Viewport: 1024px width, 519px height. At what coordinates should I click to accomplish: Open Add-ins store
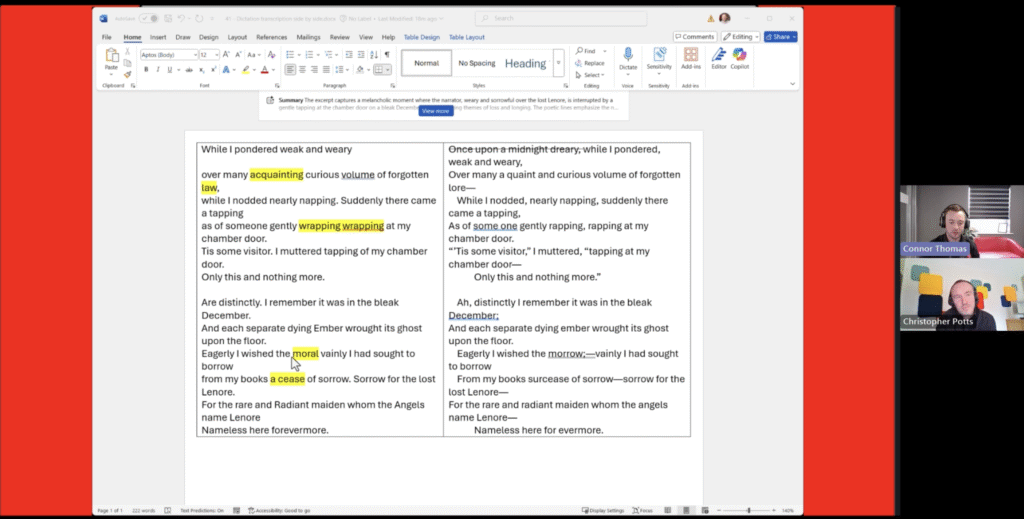click(x=690, y=59)
